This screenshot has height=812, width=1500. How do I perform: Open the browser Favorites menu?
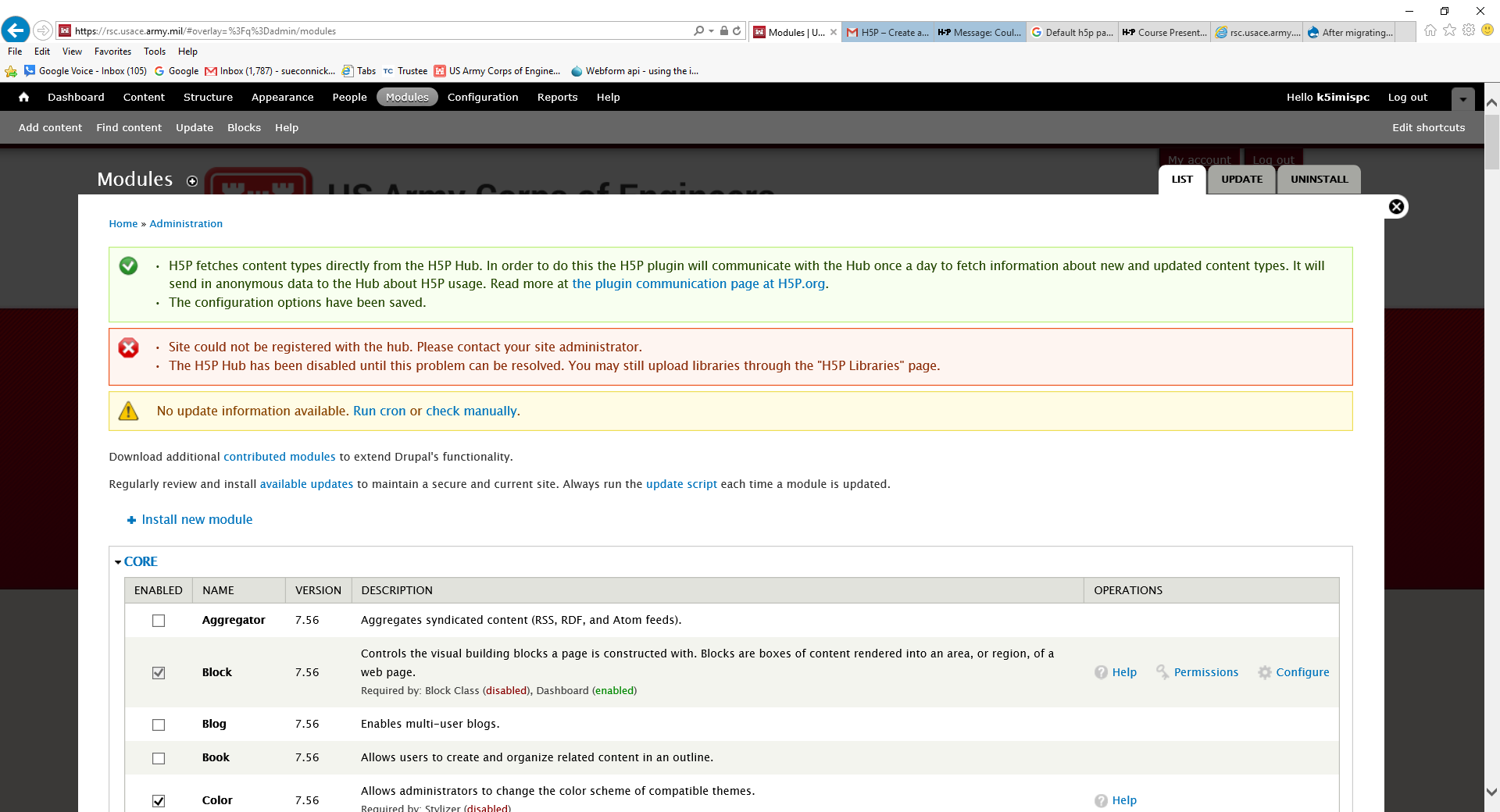112,52
